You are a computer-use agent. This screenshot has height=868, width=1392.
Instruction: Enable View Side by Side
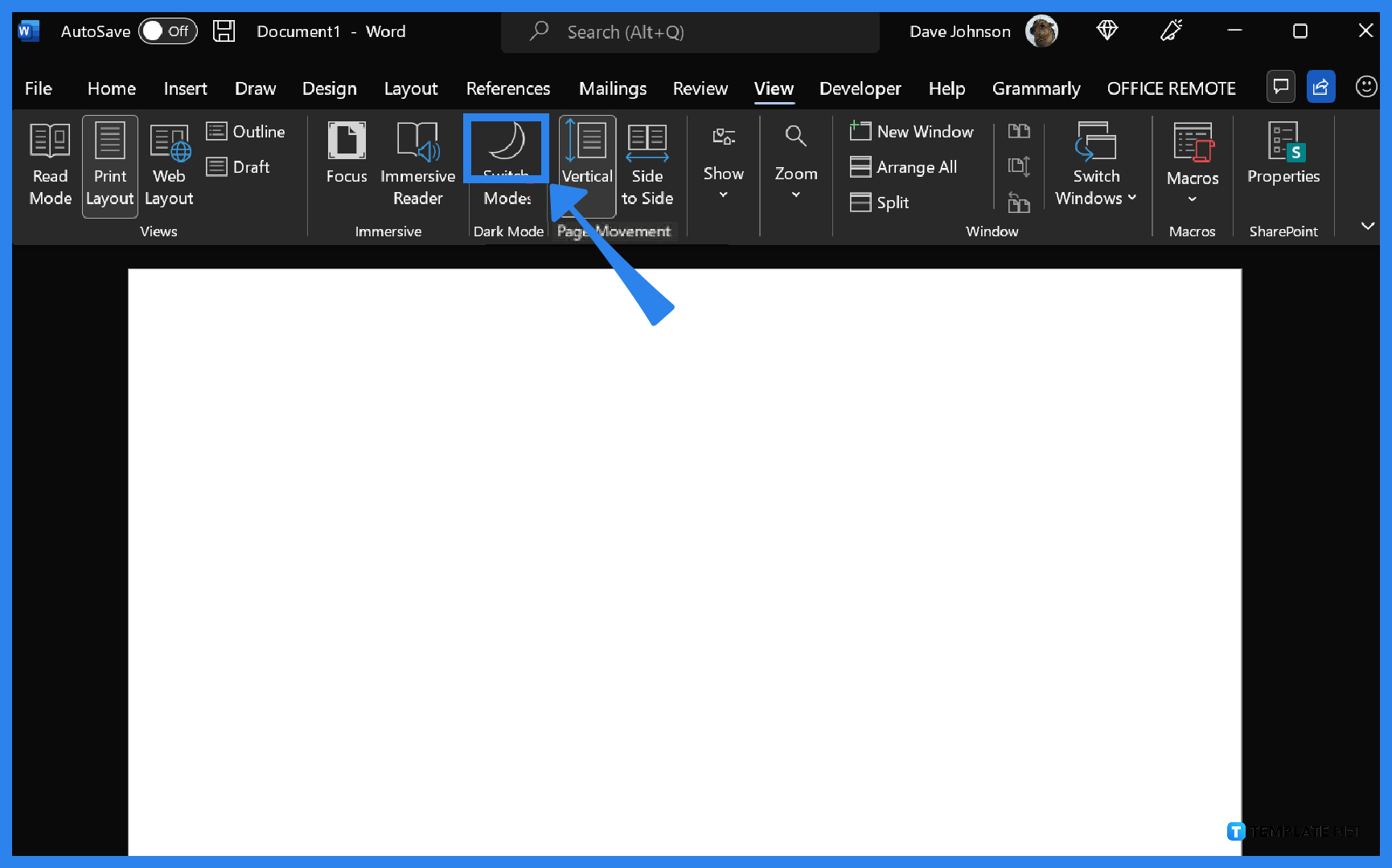coord(1019,131)
